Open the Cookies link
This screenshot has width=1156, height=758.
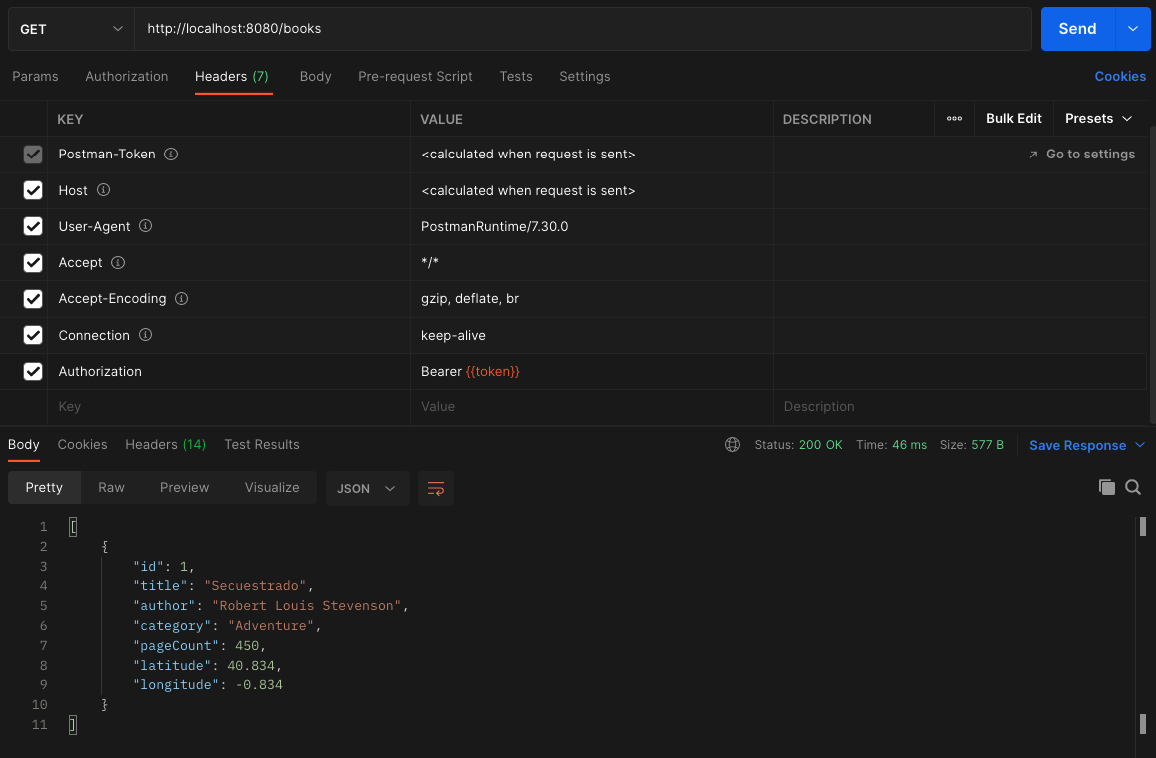click(x=1120, y=76)
